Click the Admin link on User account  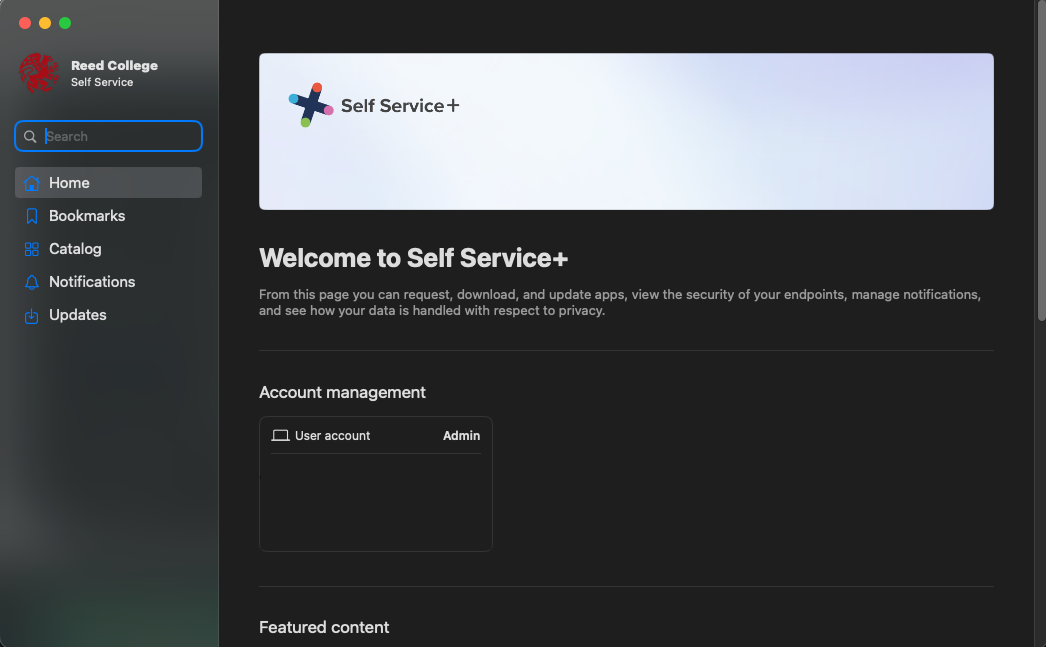coord(461,435)
